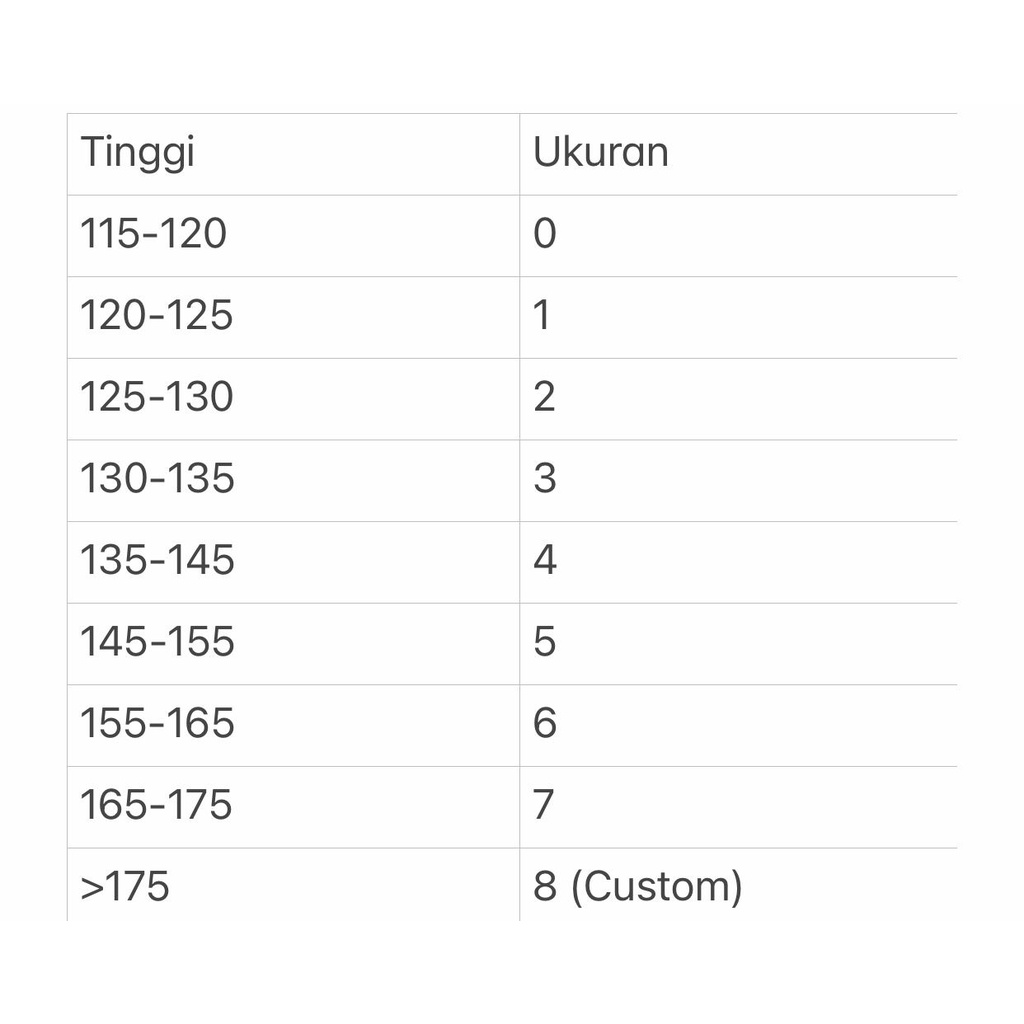Screen dimensions: 1024x1024
Task: Click the size 6 cell
Action: [545, 724]
